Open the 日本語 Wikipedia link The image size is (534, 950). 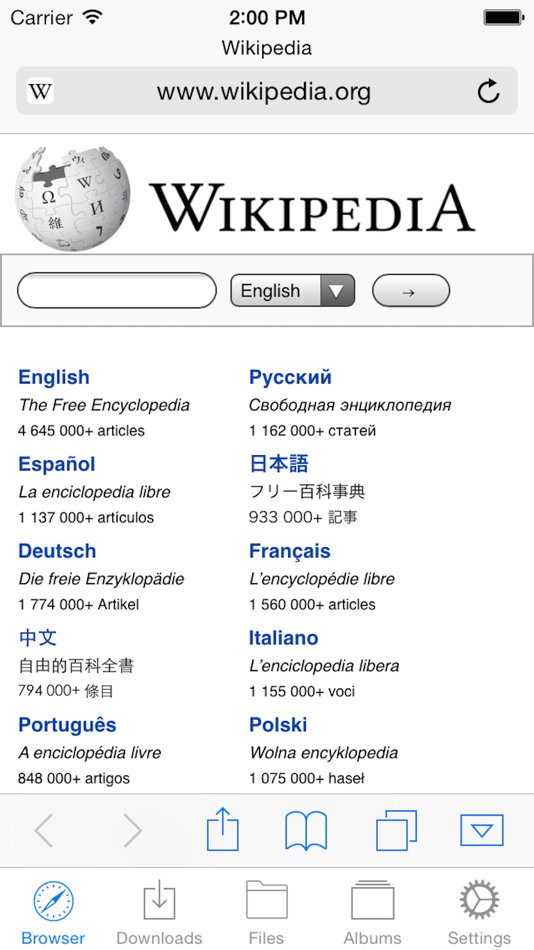pyautogui.click(x=279, y=464)
